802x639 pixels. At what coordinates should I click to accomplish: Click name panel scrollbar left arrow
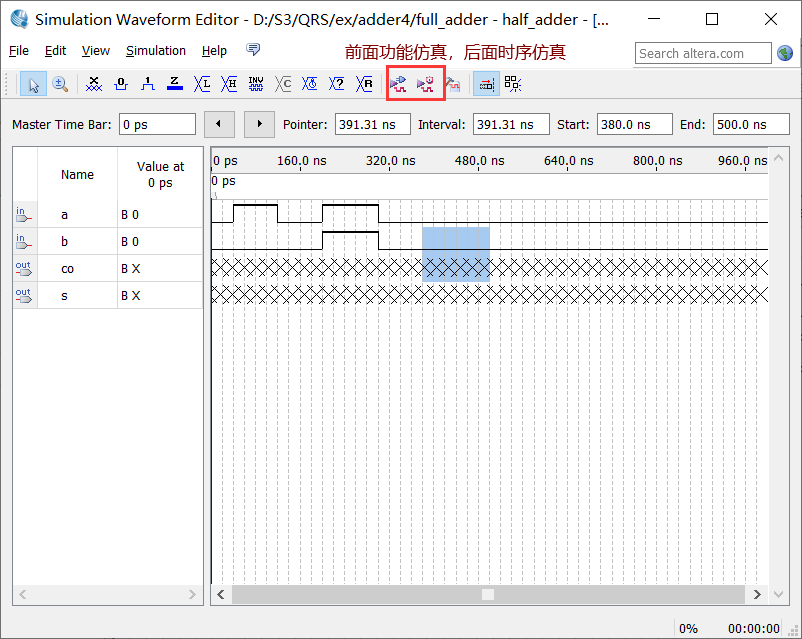click(23, 594)
